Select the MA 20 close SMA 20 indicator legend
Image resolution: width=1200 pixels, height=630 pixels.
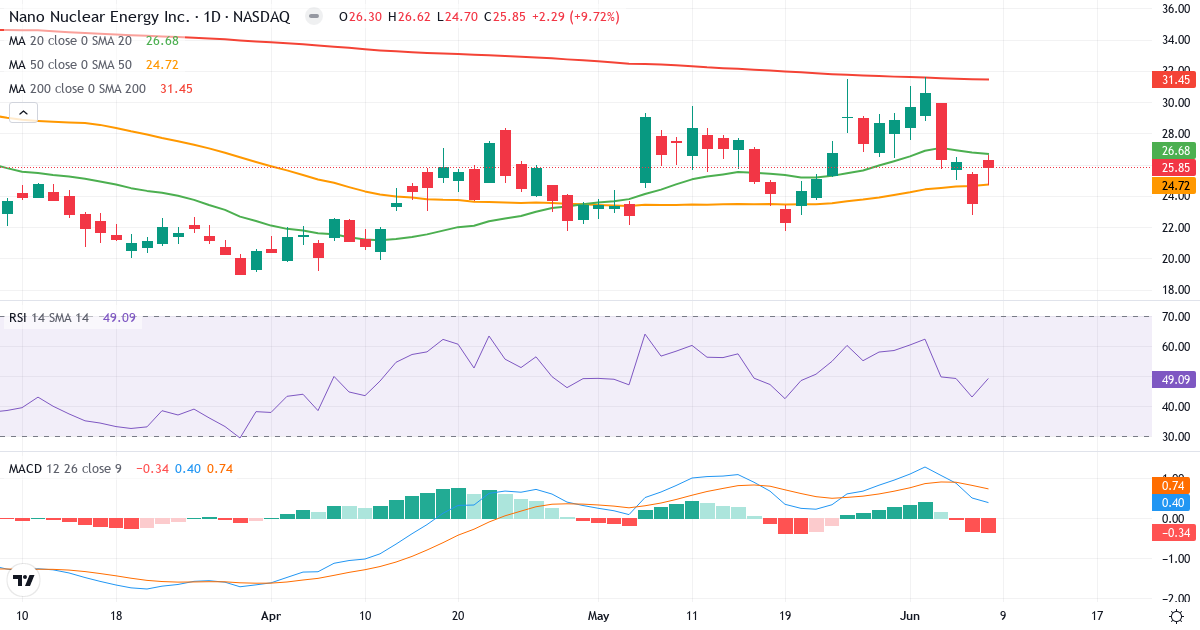pos(94,41)
